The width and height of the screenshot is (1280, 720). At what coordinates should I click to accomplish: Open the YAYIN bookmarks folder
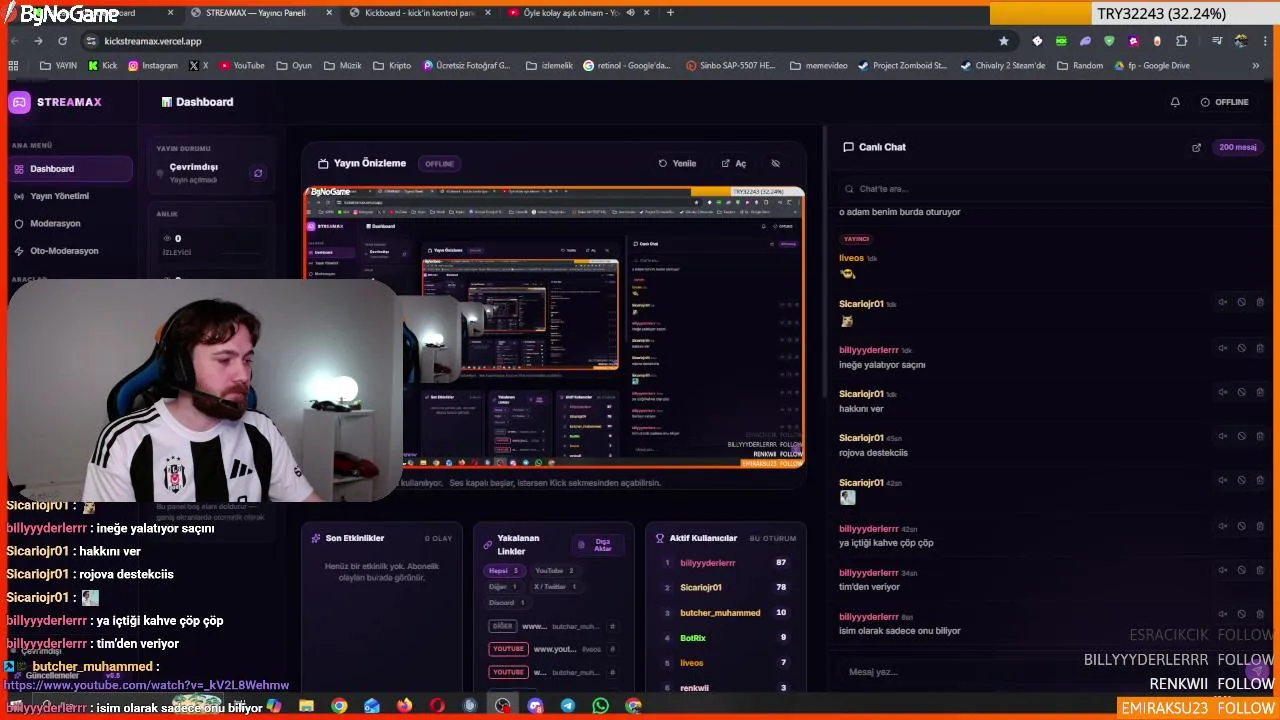[58, 66]
